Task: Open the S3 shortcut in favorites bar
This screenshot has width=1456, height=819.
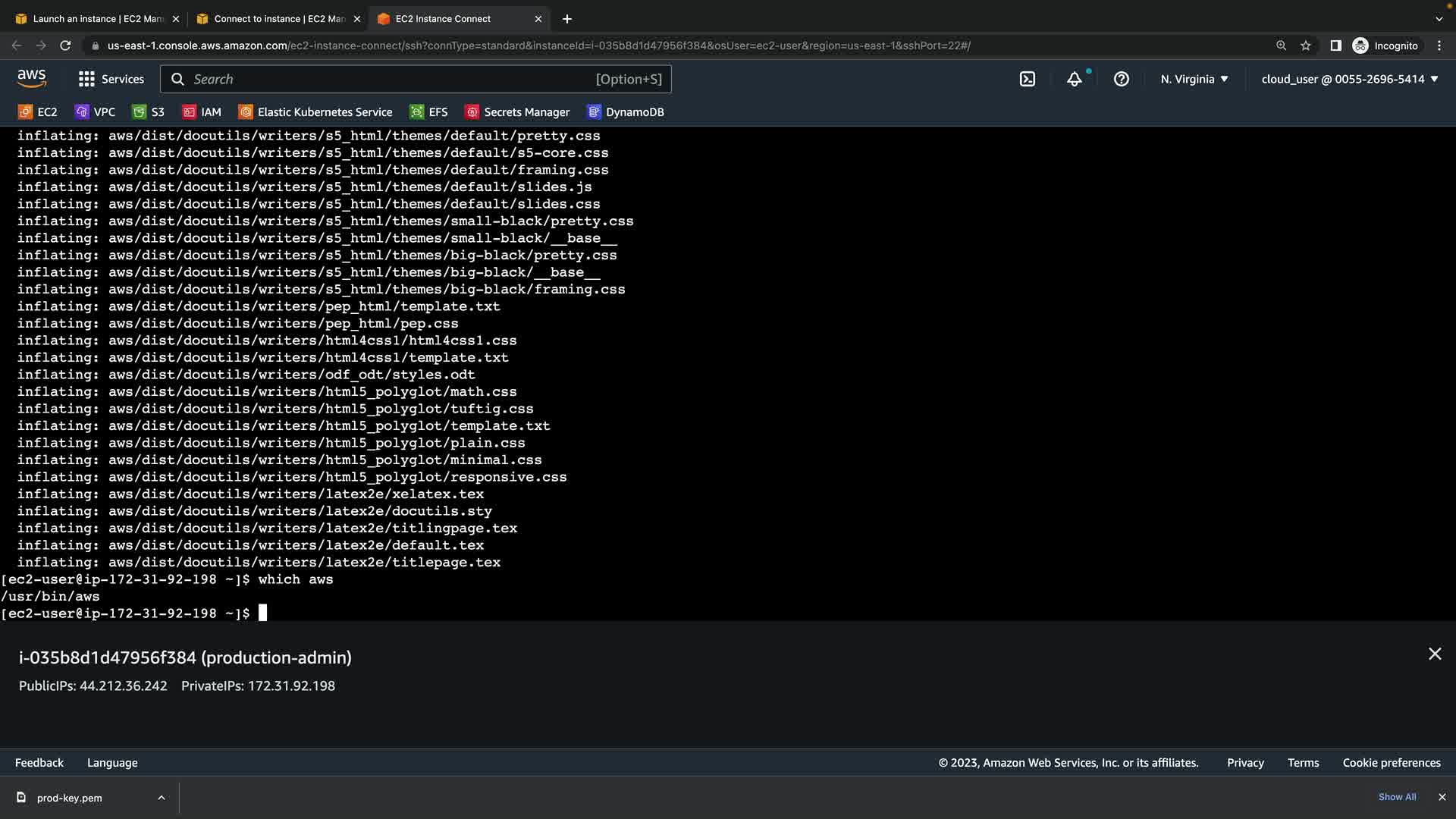Action: pyautogui.click(x=149, y=112)
